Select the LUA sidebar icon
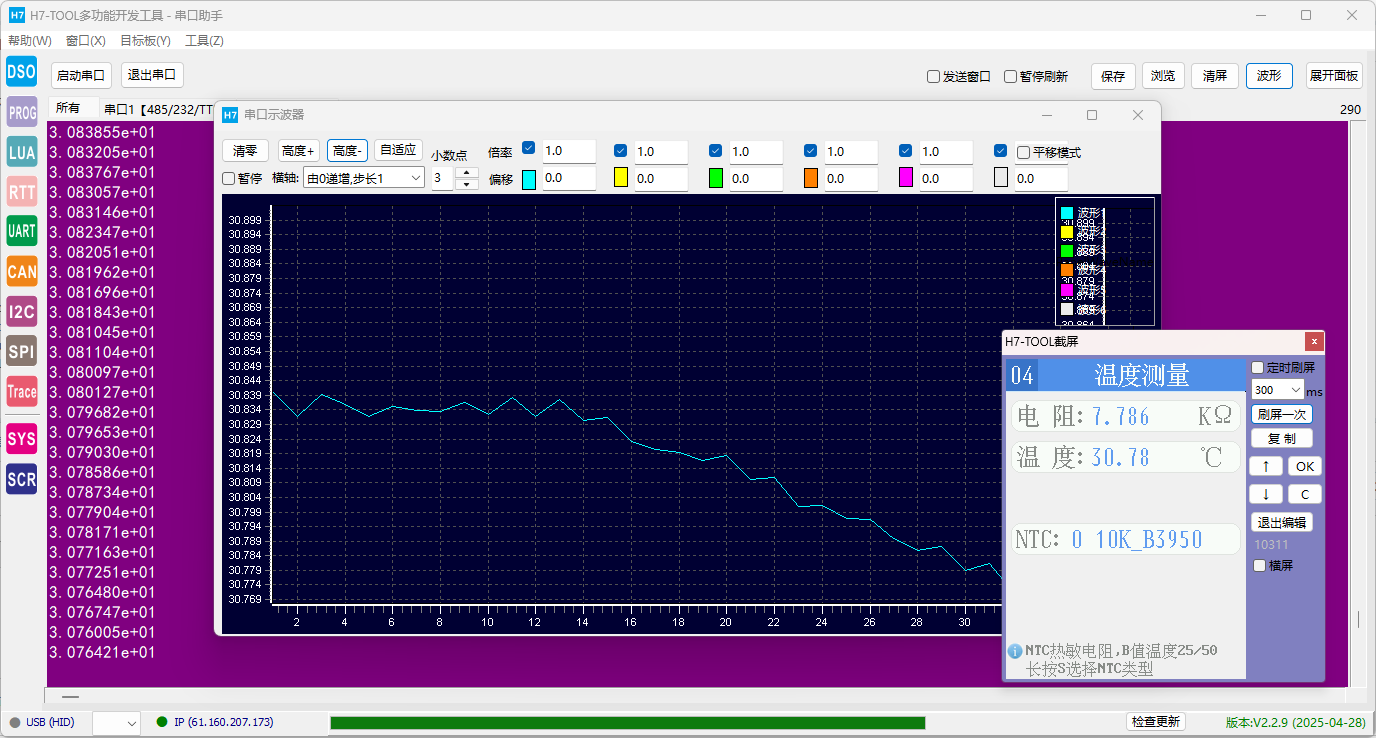 22,152
